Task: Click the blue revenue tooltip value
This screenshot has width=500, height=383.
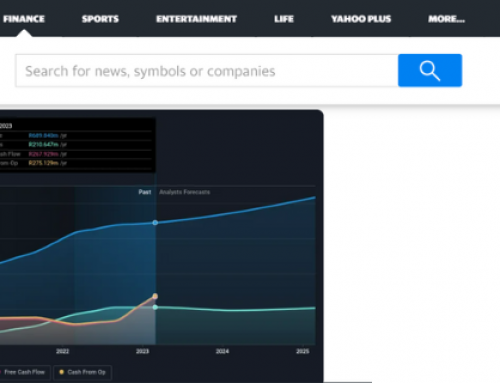Action: coord(43,135)
